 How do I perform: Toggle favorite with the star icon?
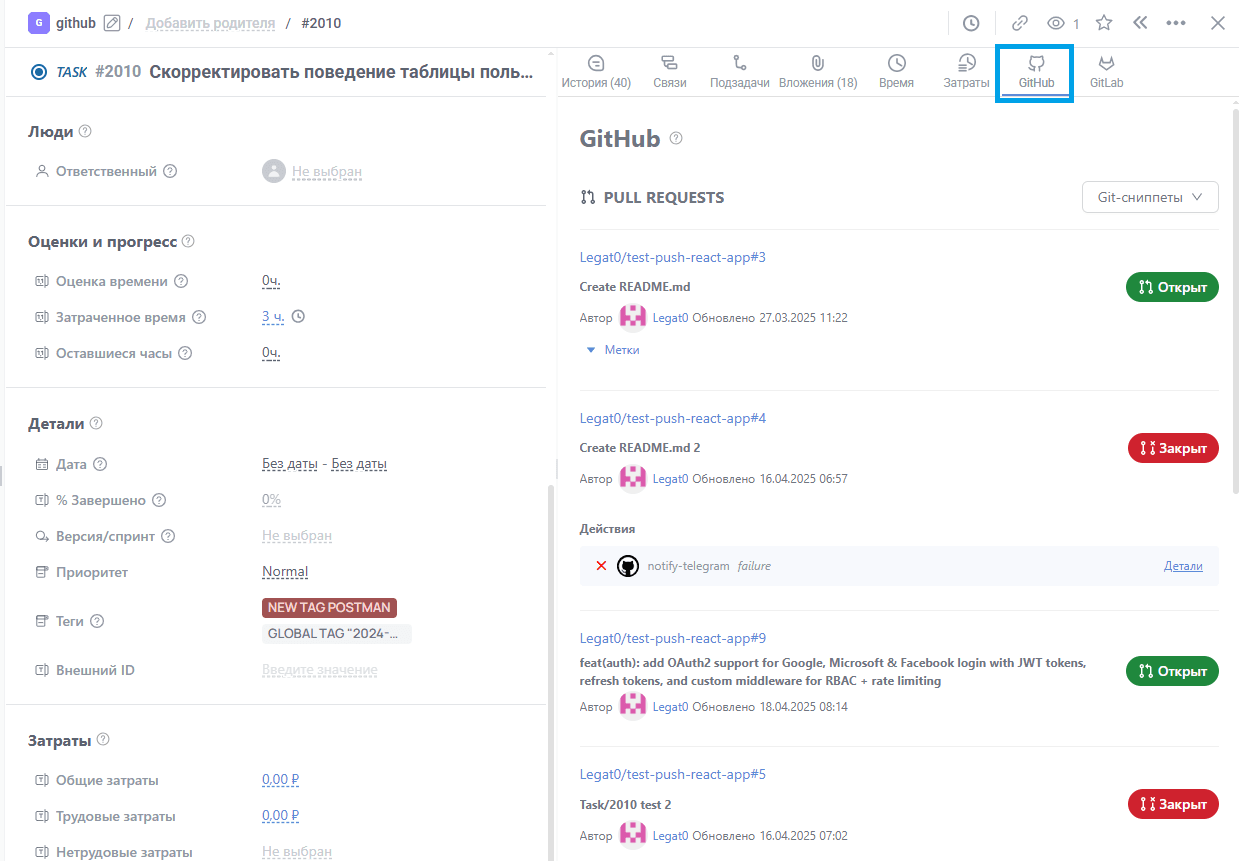tap(1104, 23)
